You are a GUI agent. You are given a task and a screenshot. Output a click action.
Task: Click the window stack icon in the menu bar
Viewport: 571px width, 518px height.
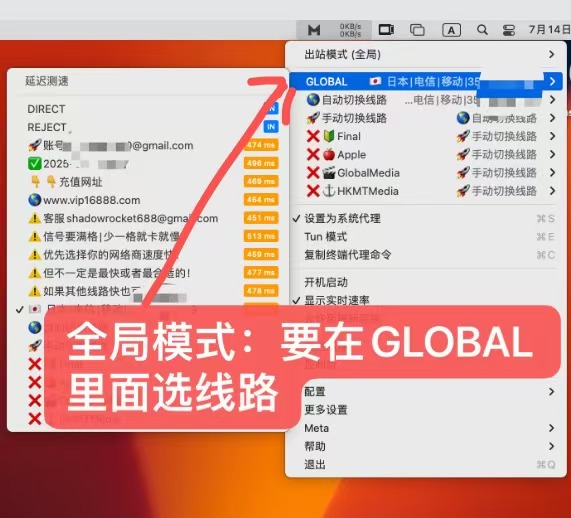tap(417, 30)
